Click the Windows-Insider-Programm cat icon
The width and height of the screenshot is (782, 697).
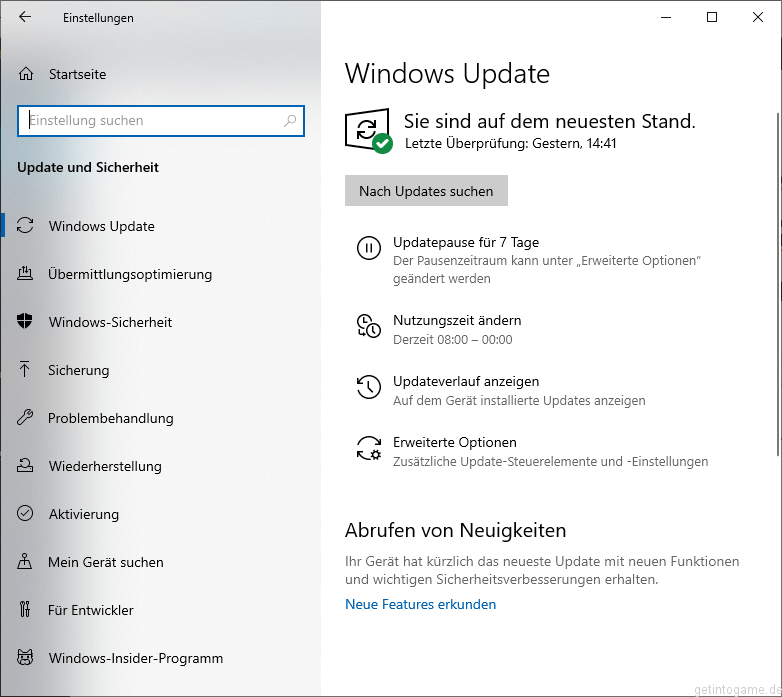coord(25,658)
